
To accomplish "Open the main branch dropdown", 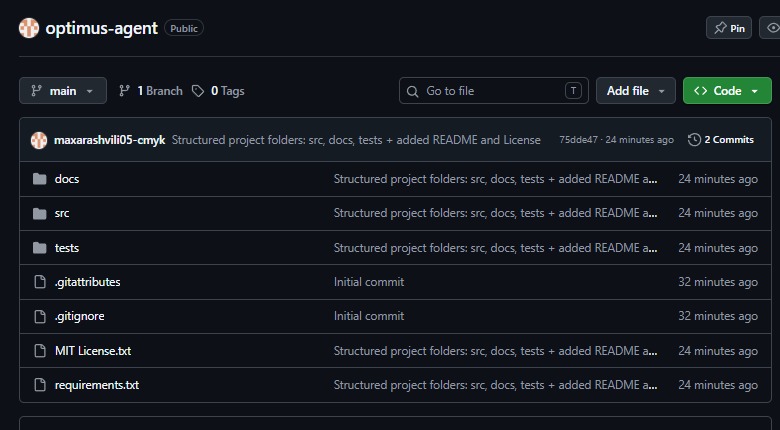I will (x=63, y=91).
